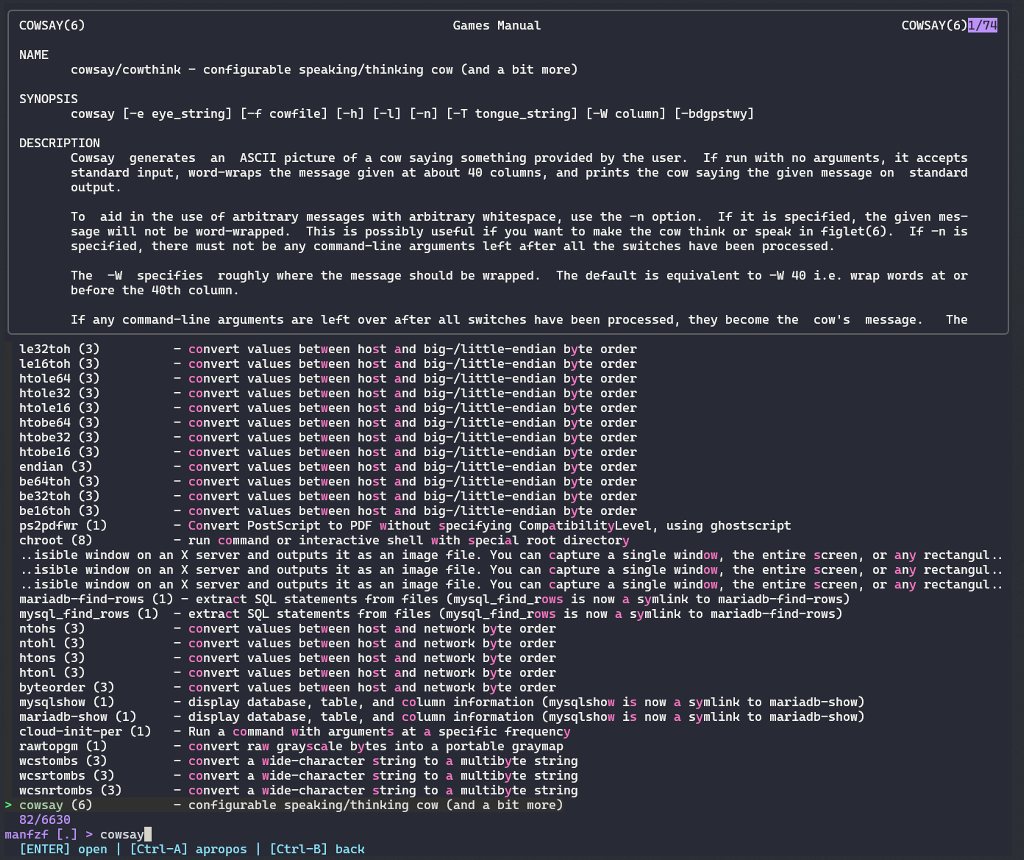Click the SYNOPSIS section heading
1024x860 pixels.
click(48, 99)
